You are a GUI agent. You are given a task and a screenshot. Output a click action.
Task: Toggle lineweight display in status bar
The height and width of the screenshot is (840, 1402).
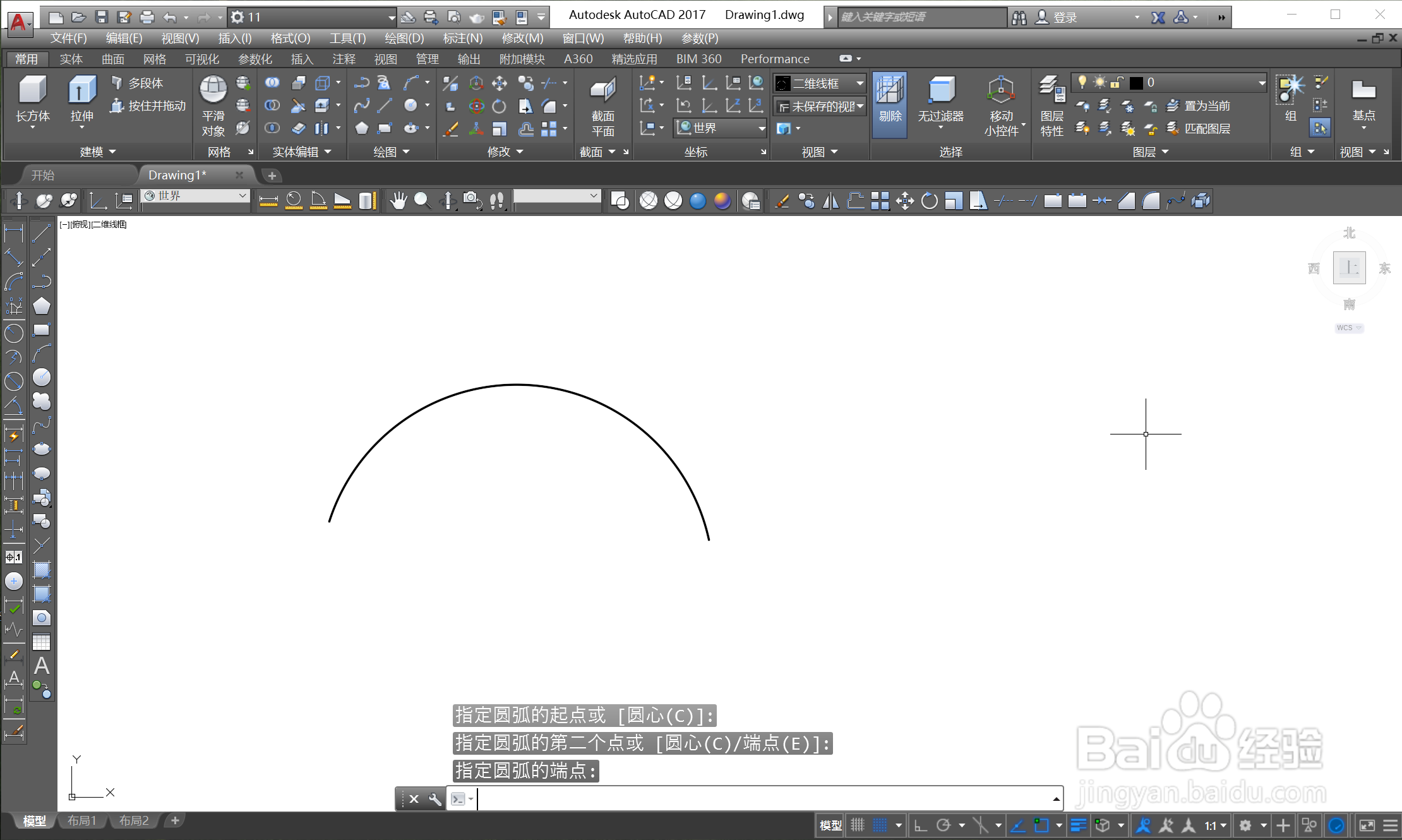click(1079, 825)
